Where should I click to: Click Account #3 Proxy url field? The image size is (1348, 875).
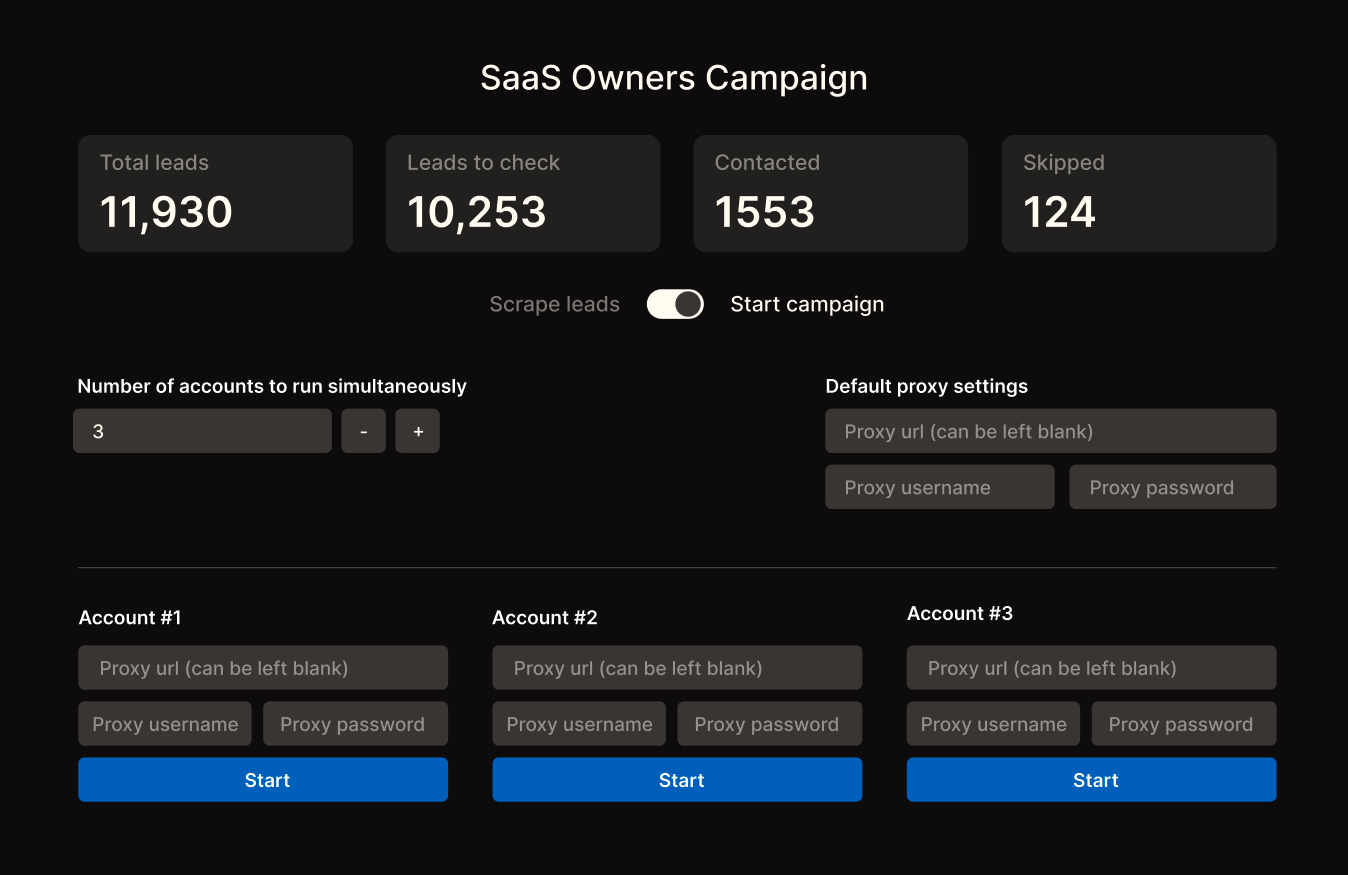pyautogui.click(x=1091, y=668)
